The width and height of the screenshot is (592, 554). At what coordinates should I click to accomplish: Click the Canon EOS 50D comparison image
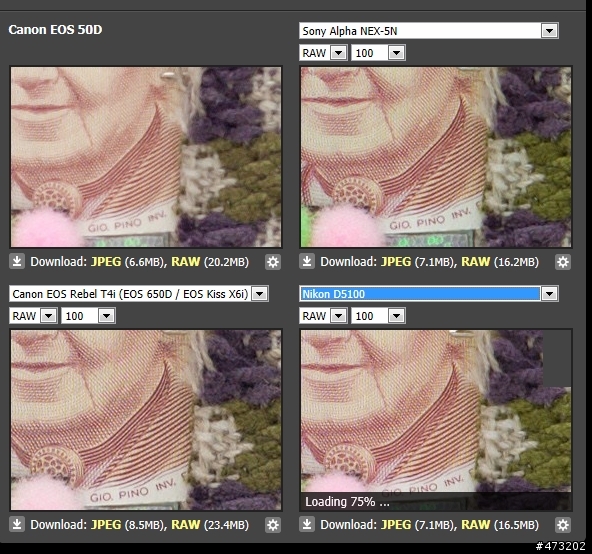(x=146, y=157)
